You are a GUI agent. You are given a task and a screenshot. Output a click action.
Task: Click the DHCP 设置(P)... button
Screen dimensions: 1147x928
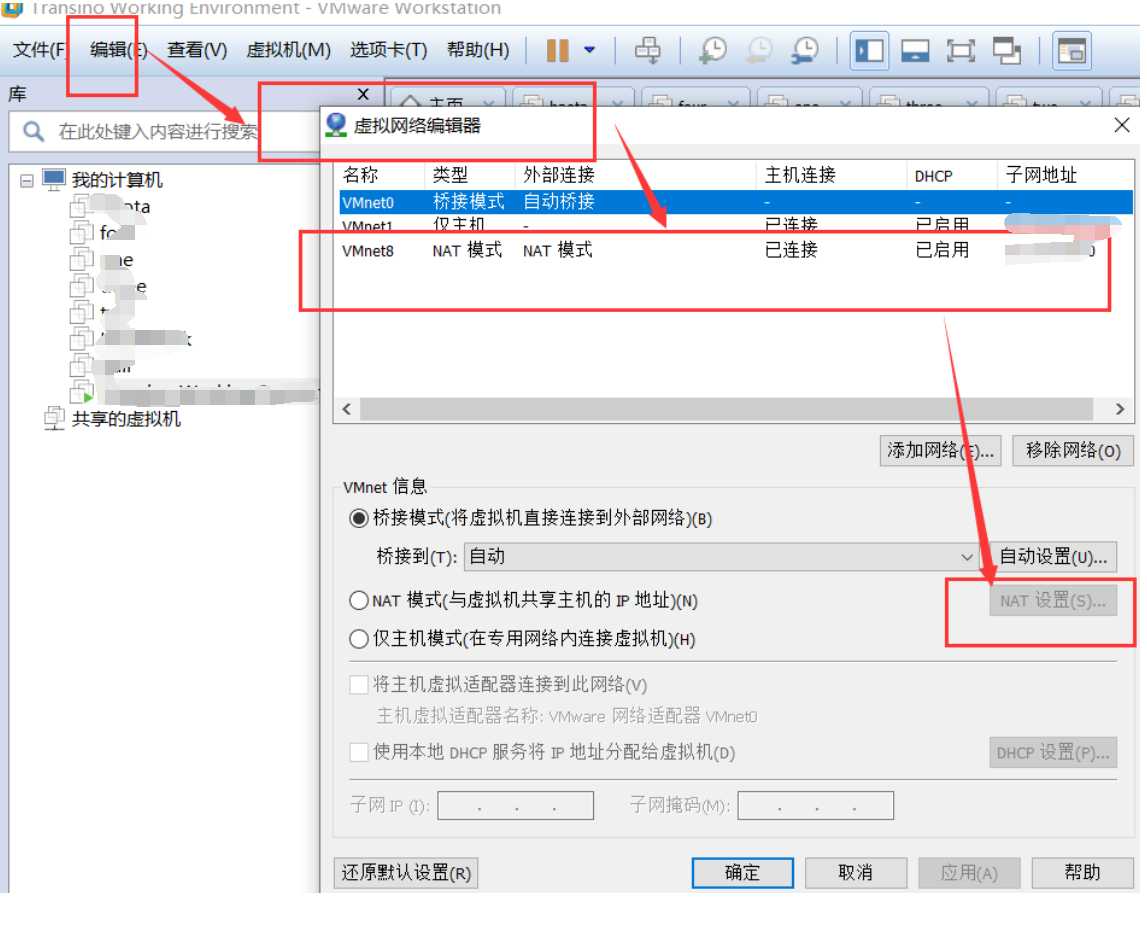(1053, 752)
